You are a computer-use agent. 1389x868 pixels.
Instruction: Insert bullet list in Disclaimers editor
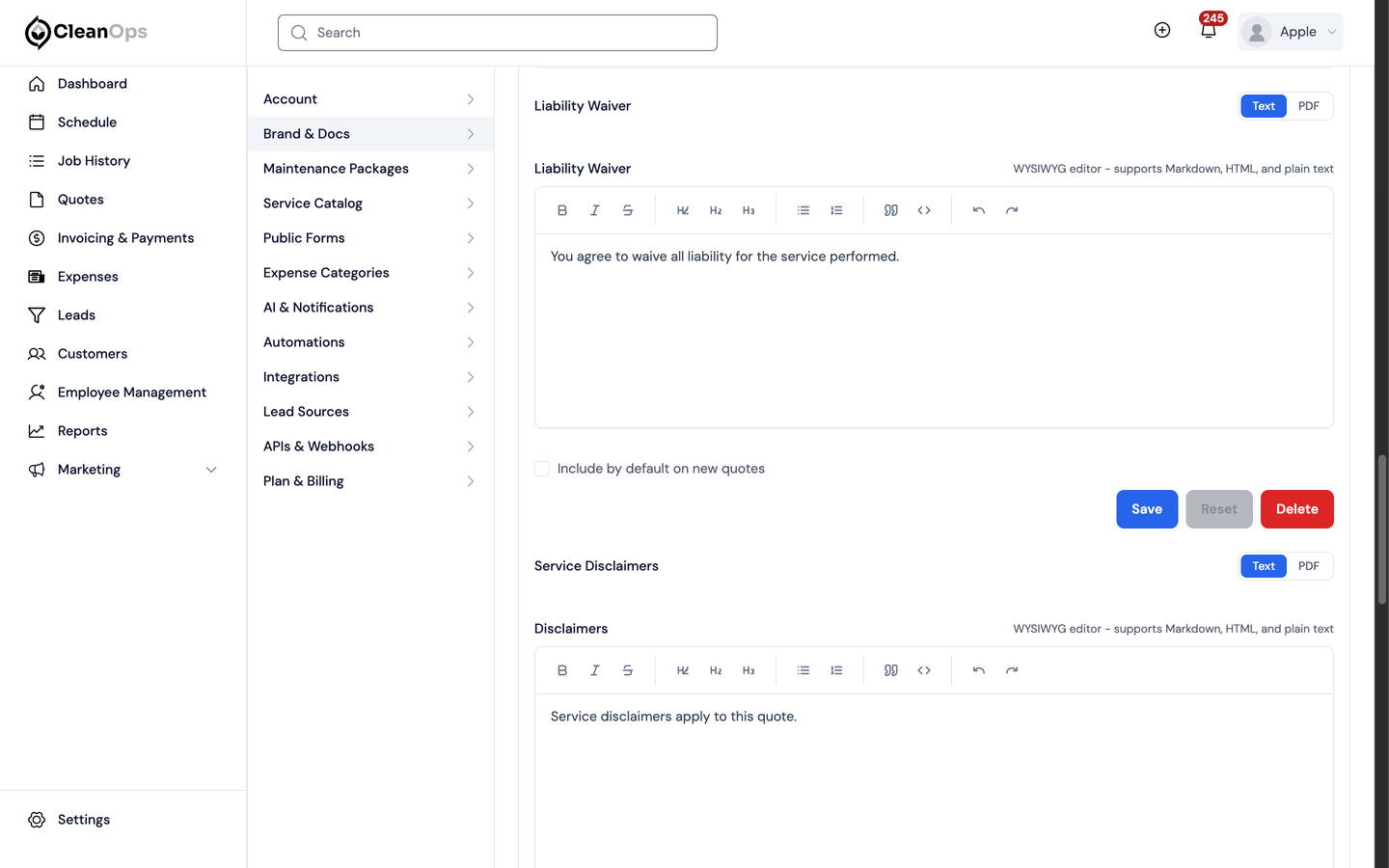coord(803,670)
